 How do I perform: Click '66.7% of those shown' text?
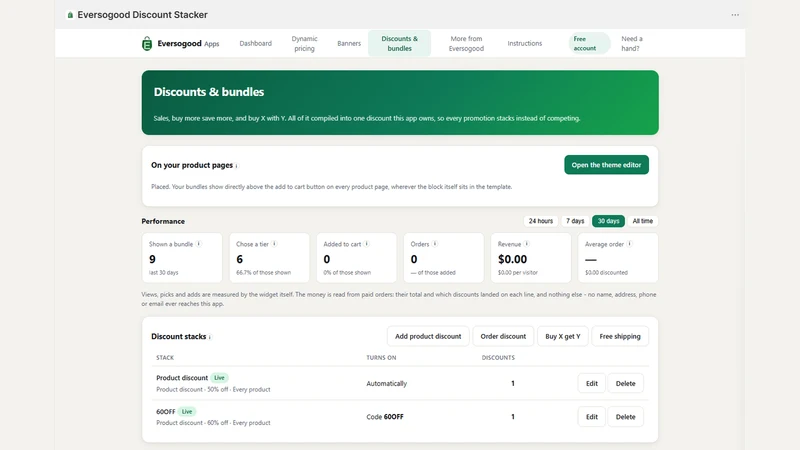click(x=263, y=272)
